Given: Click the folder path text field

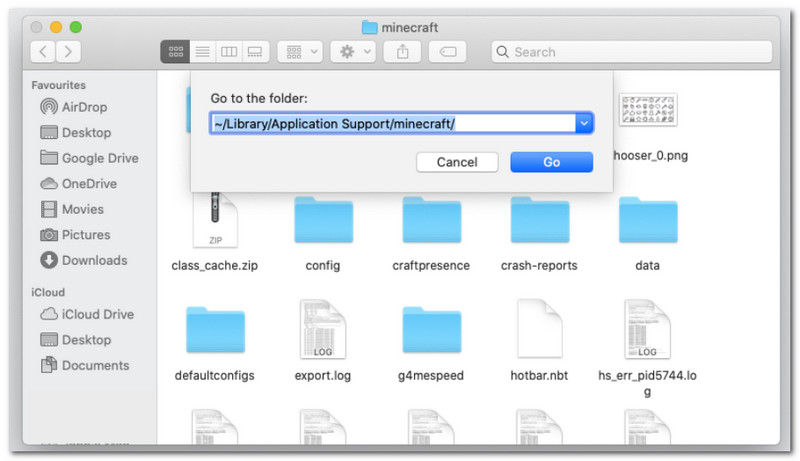Looking at the screenshot, I should (x=393, y=123).
